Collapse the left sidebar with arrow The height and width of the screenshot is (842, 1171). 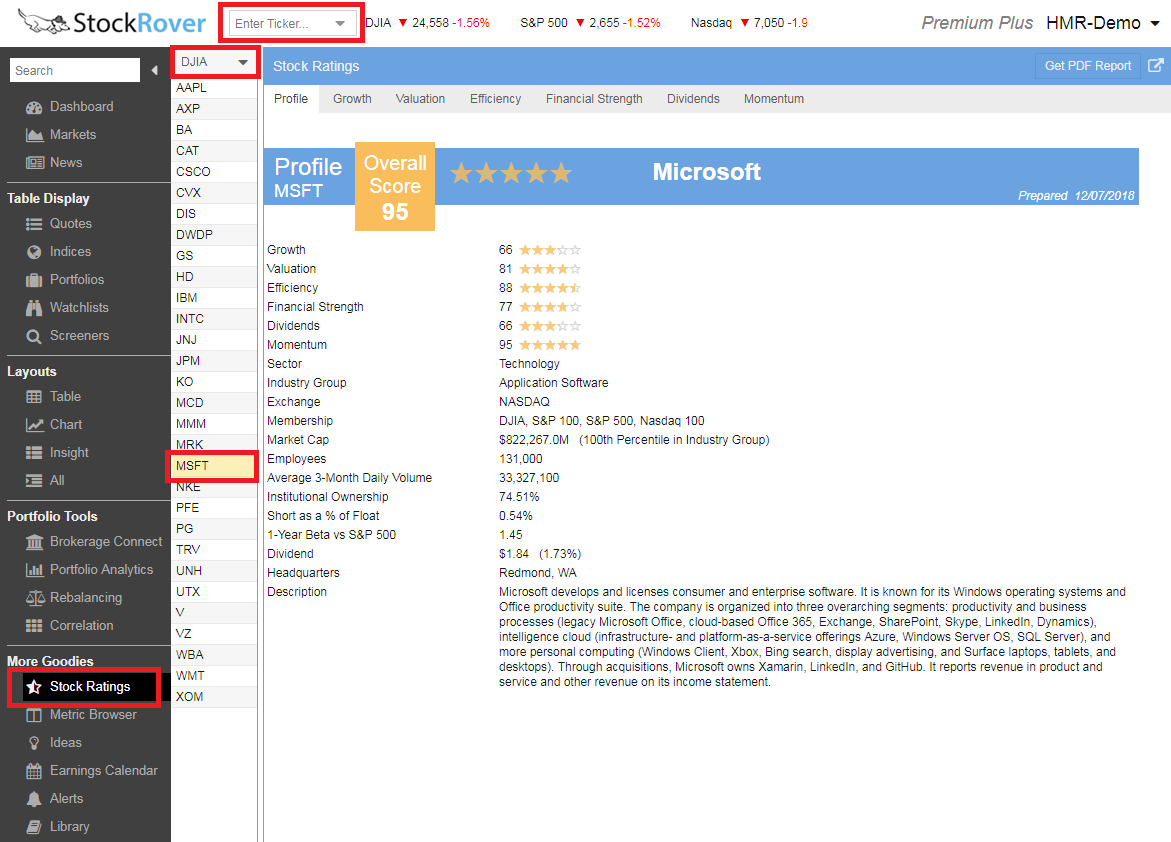click(154, 70)
